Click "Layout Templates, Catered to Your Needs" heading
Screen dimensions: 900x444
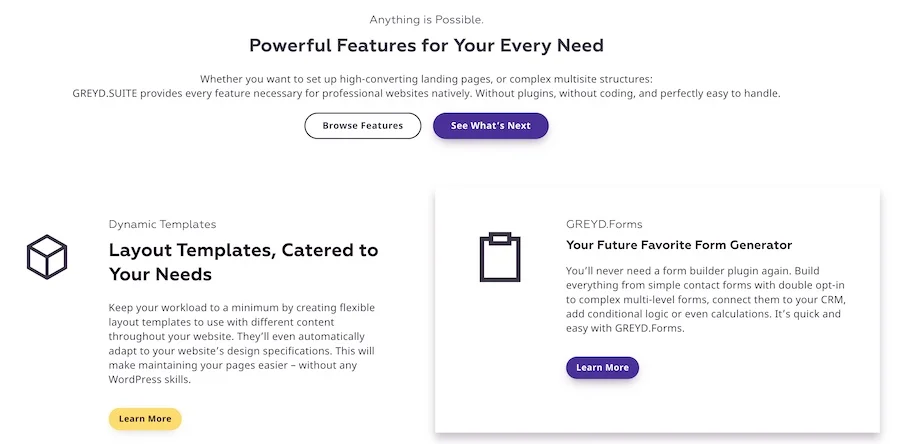click(x=243, y=261)
